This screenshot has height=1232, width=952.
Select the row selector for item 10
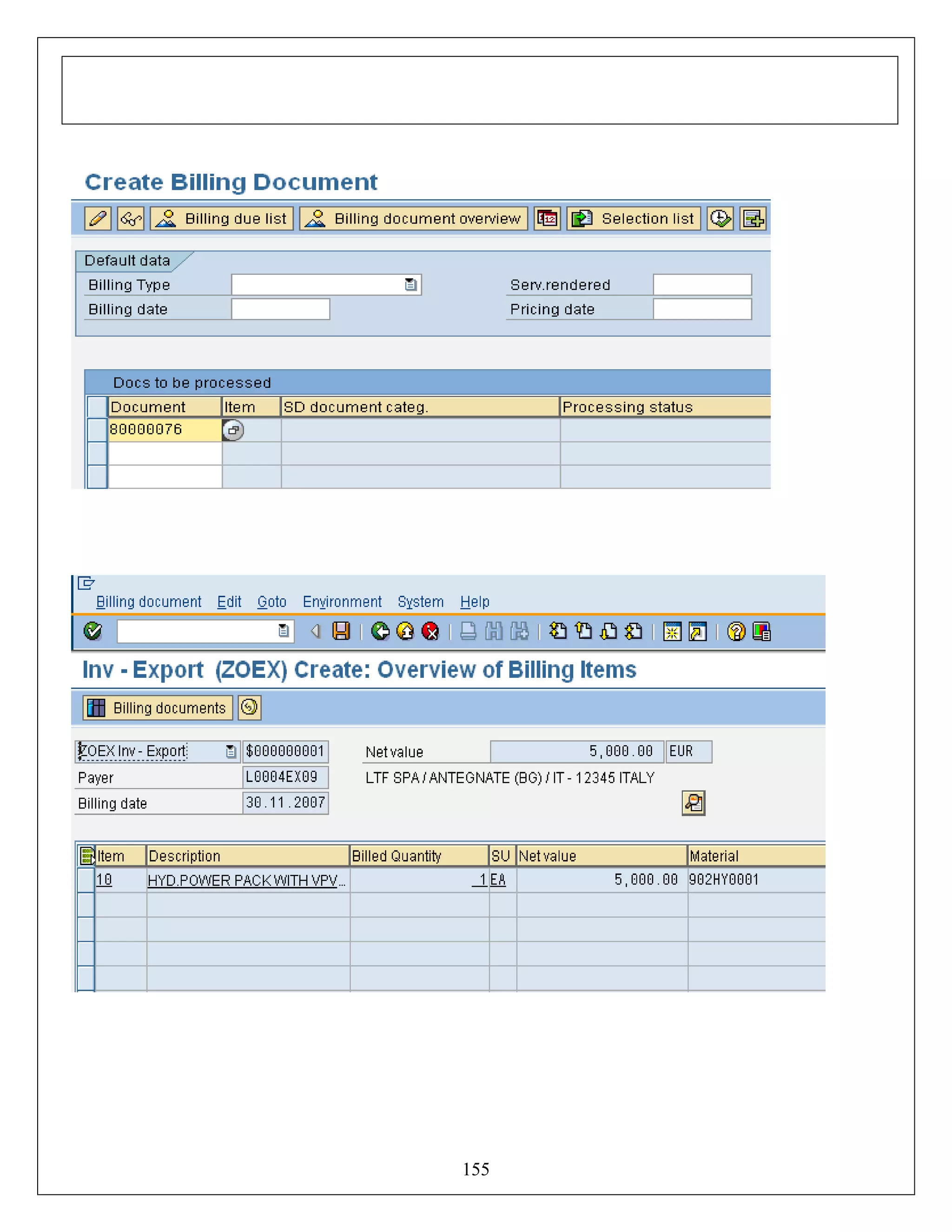click(x=86, y=880)
